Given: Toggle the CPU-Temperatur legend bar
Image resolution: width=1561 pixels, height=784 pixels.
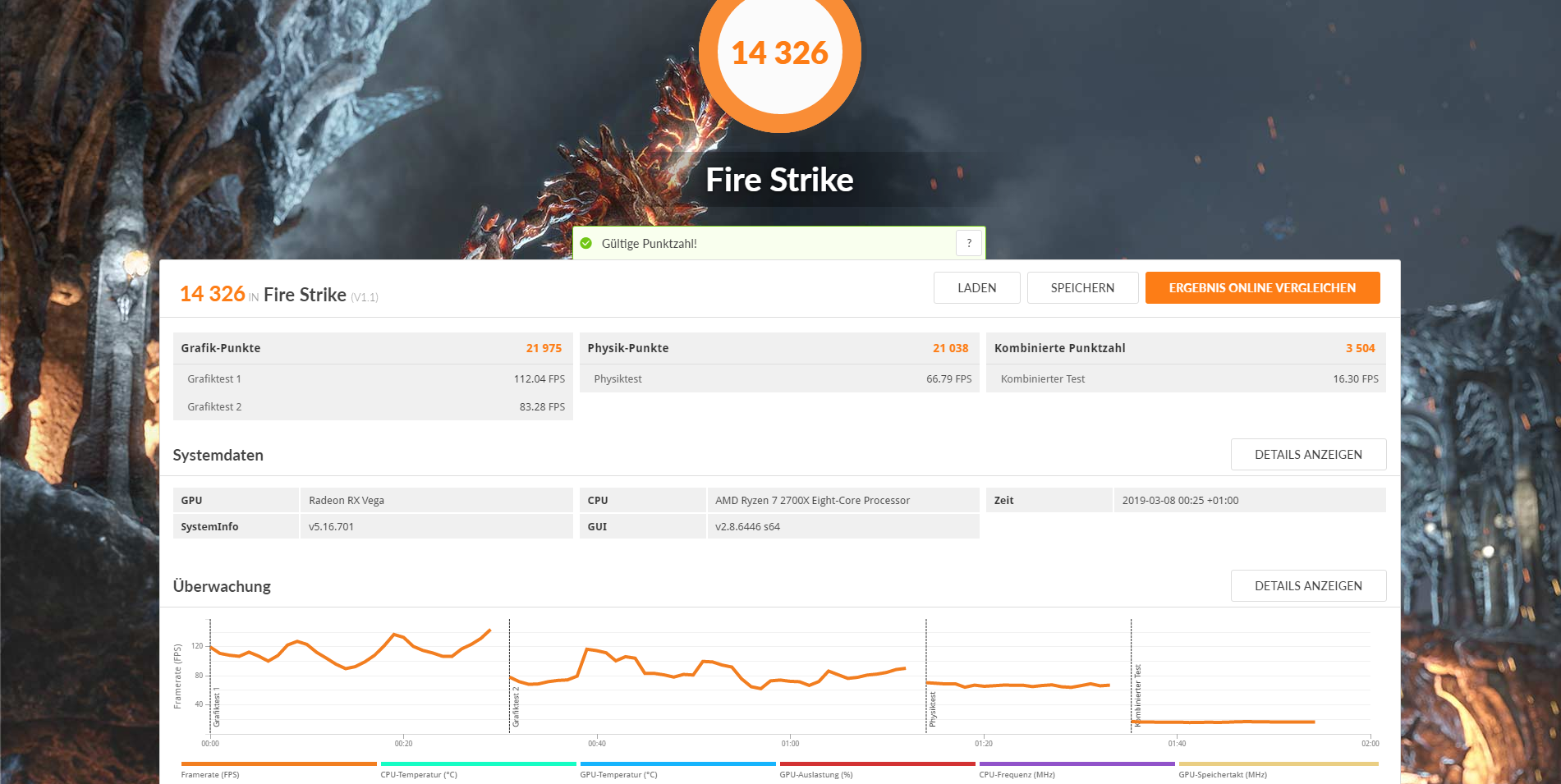Looking at the screenshot, I should tap(478, 764).
